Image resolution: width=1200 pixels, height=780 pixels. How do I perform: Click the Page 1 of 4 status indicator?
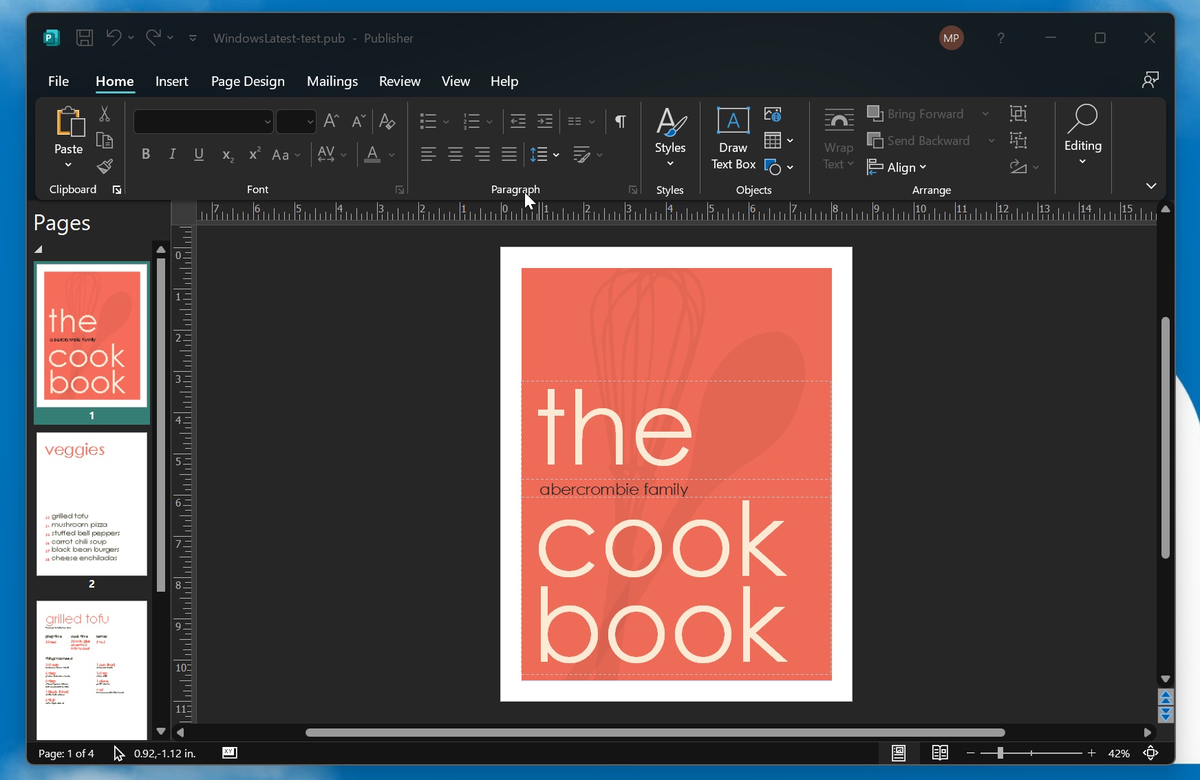pos(66,753)
